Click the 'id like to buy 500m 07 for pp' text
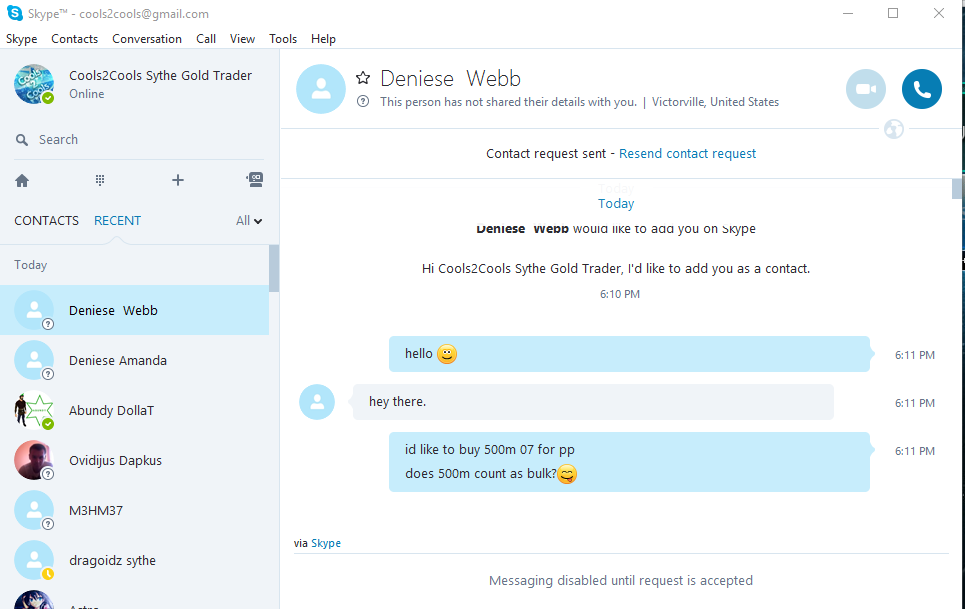This screenshot has height=609, width=965. coord(490,450)
